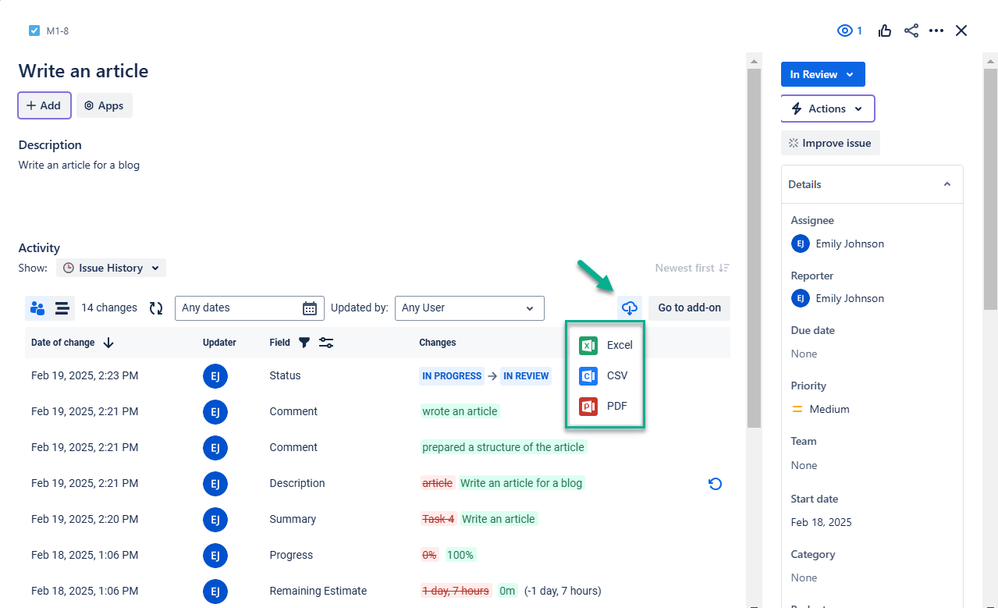This screenshot has height=608, width=998.
Task: Expand the Actions dropdown
Action: (x=827, y=108)
